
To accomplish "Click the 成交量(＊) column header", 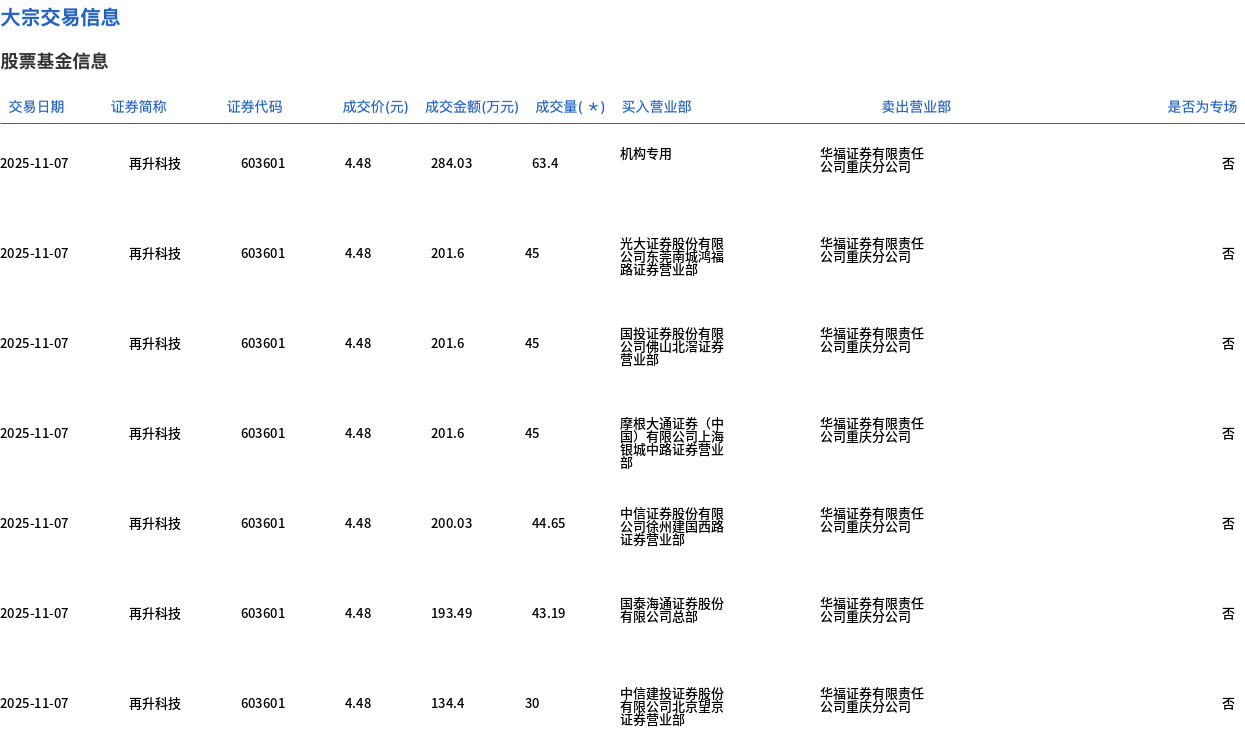I will coord(570,107).
